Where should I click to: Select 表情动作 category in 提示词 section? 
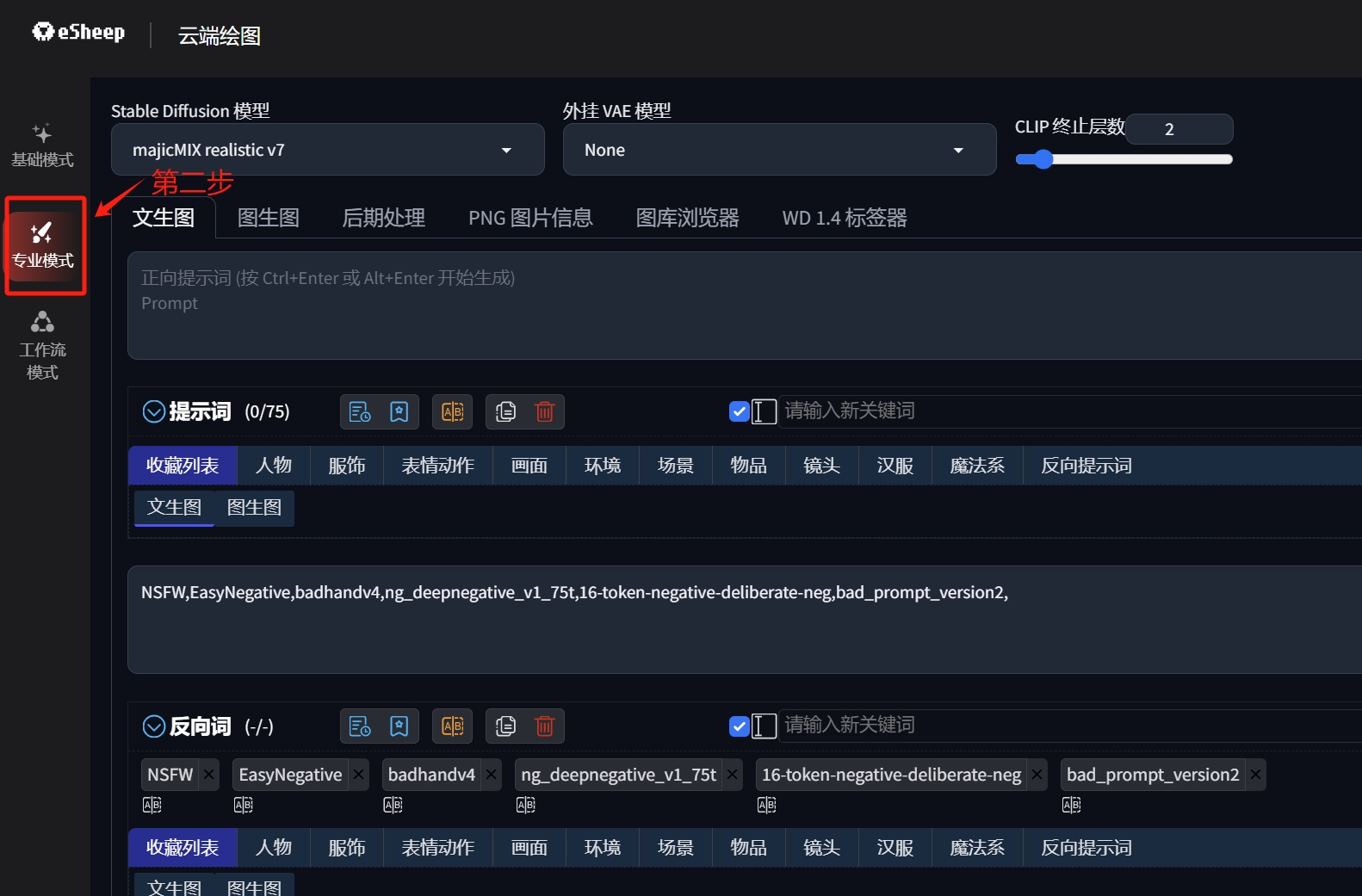coord(437,466)
